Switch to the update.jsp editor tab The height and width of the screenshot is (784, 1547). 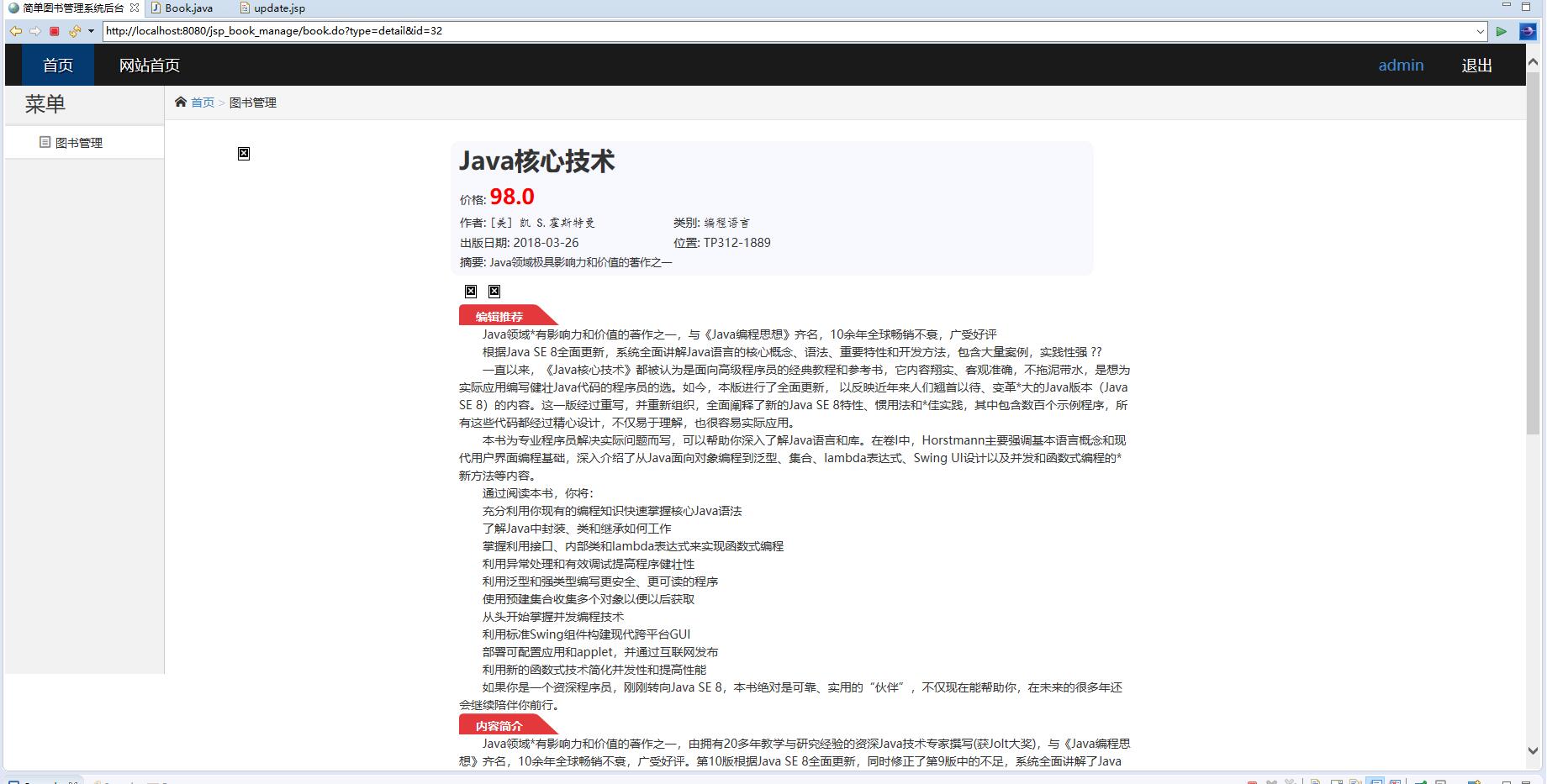click(x=272, y=8)
